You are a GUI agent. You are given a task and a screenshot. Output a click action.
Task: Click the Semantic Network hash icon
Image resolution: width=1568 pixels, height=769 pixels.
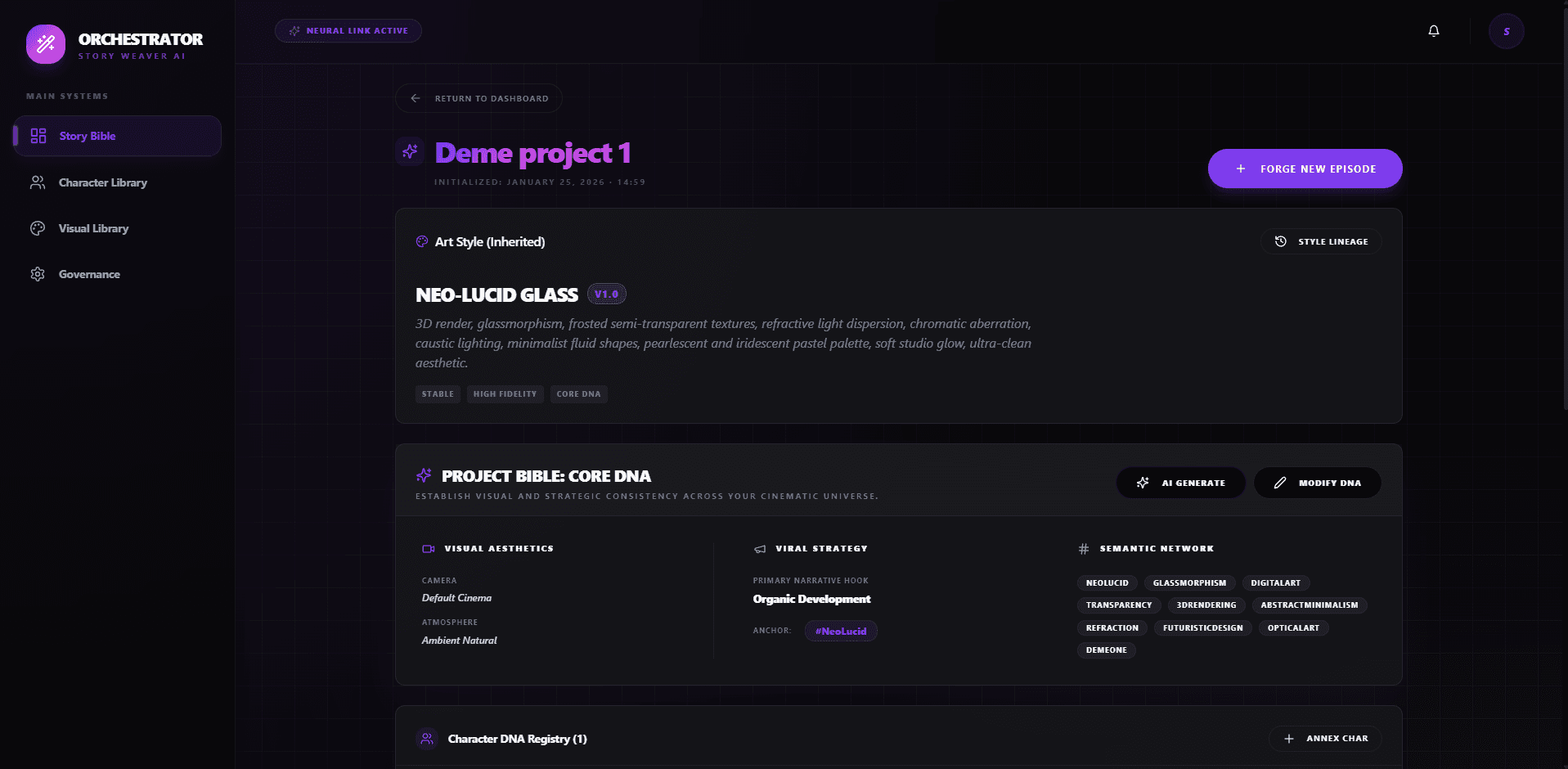1084,548
